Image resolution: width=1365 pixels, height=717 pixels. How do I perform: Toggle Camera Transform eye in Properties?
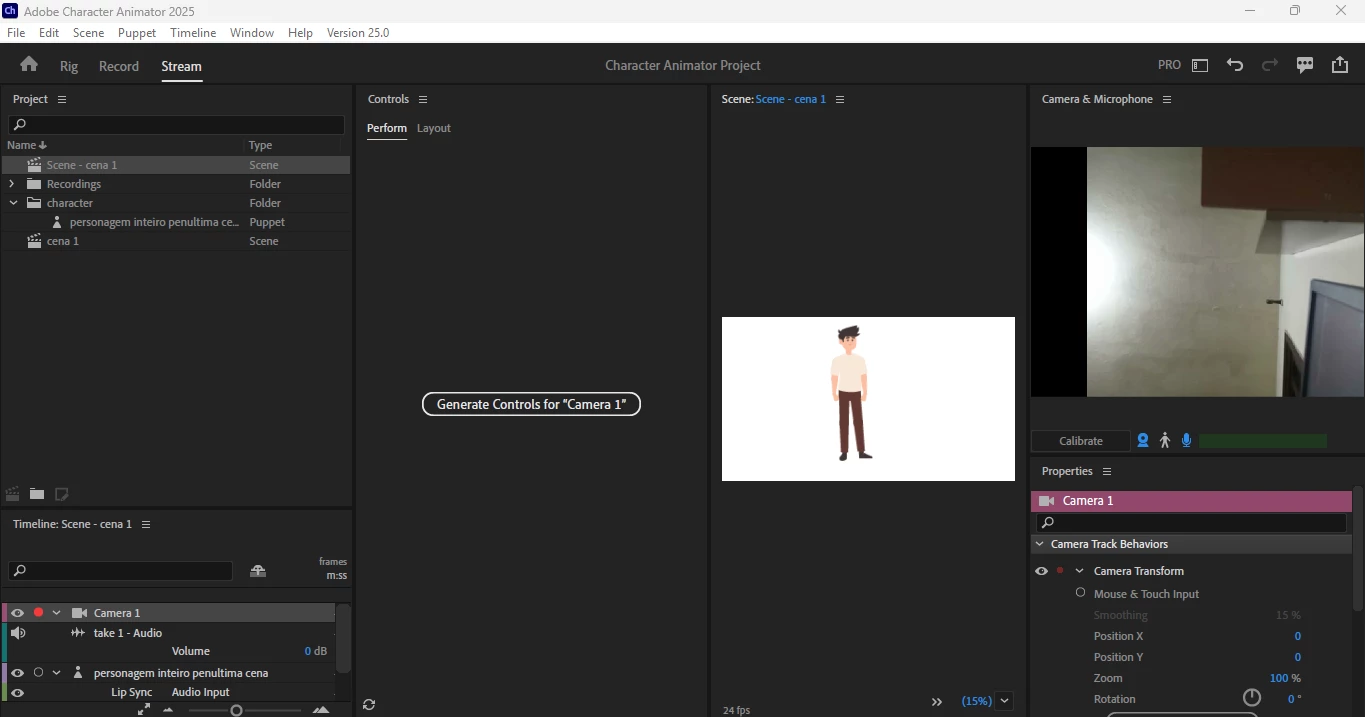(x=1041, y=571)
